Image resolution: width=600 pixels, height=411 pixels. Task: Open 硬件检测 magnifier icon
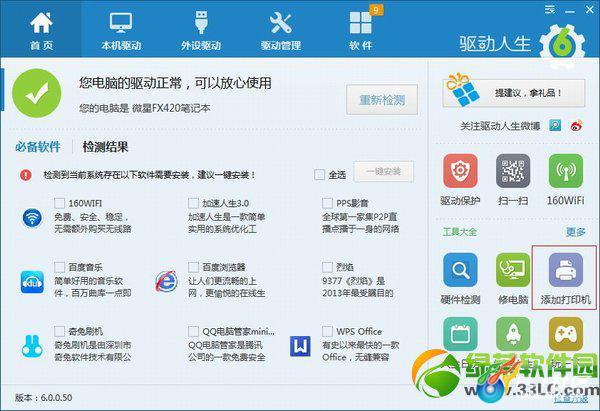[x=460, y=270]
